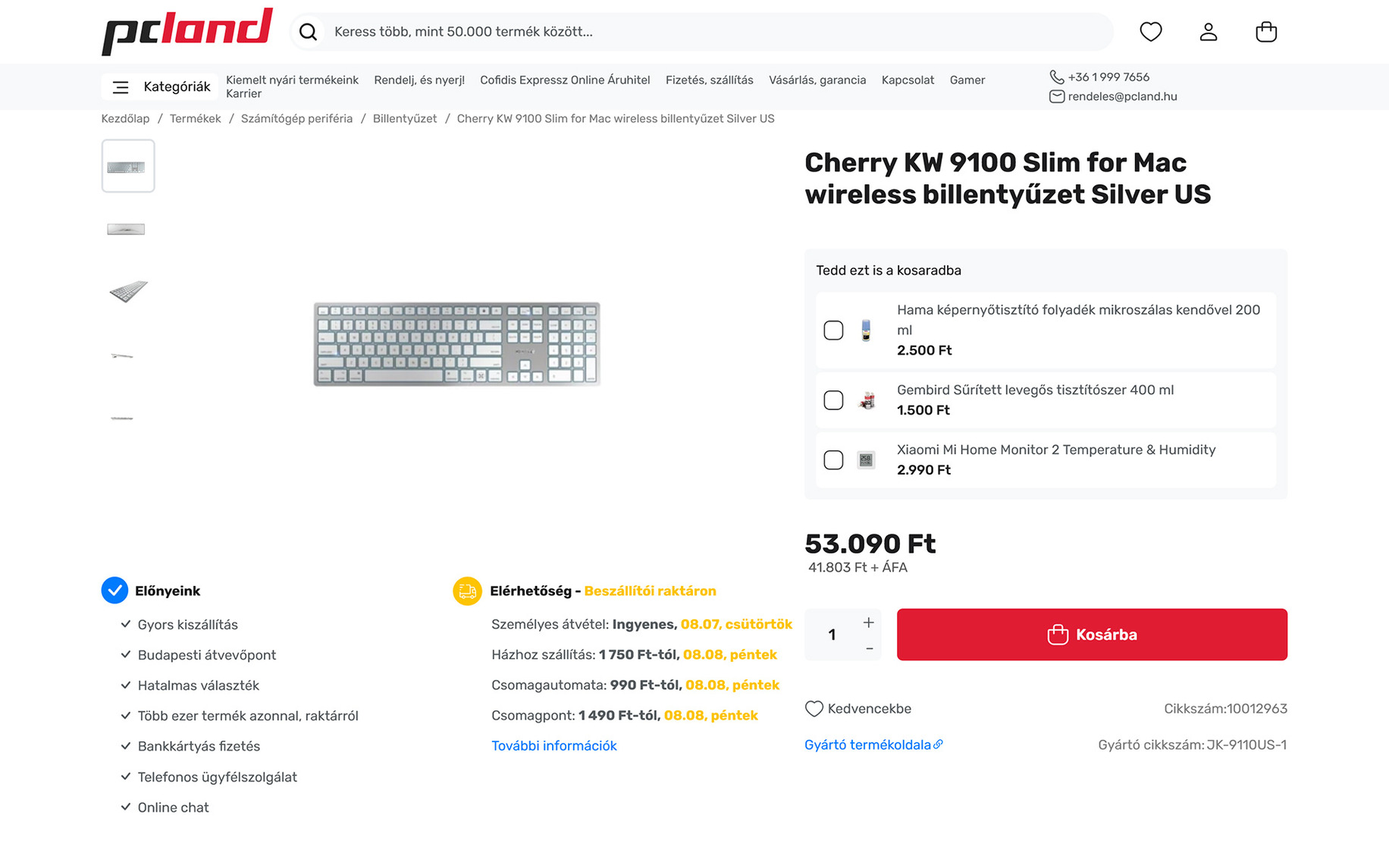The width and height of the screenshot is (1389, 868).
Task: Click the search magnifier icon
Action: (308, 32)
